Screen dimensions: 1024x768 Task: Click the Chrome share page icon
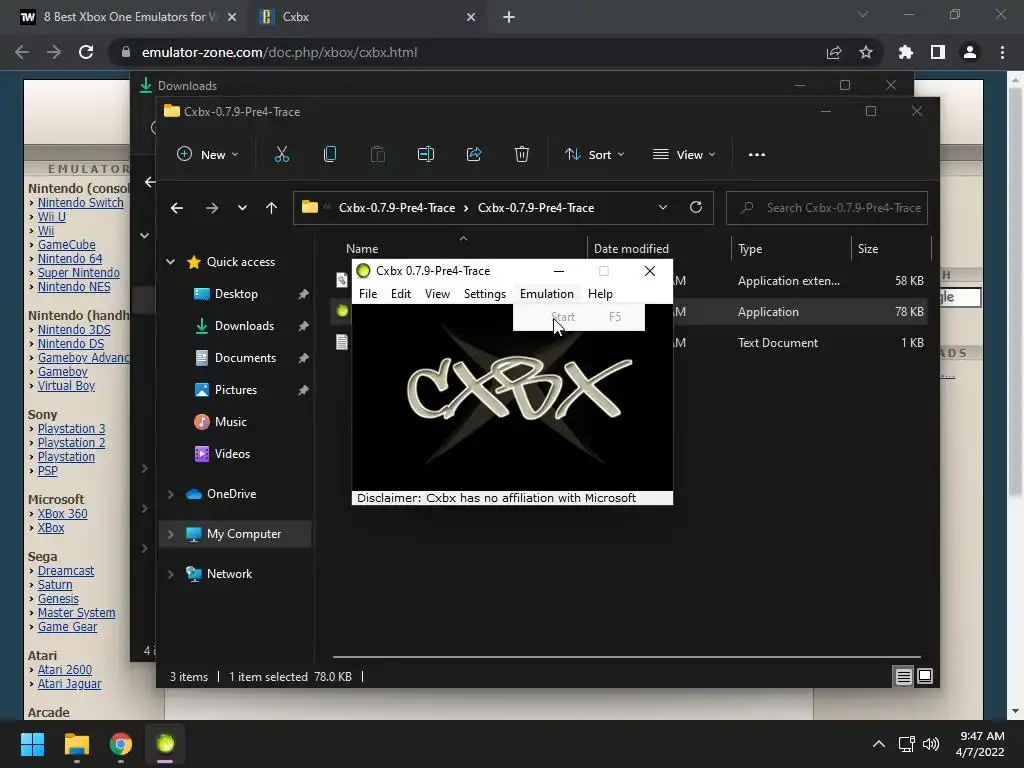click(x=834, y=52)
